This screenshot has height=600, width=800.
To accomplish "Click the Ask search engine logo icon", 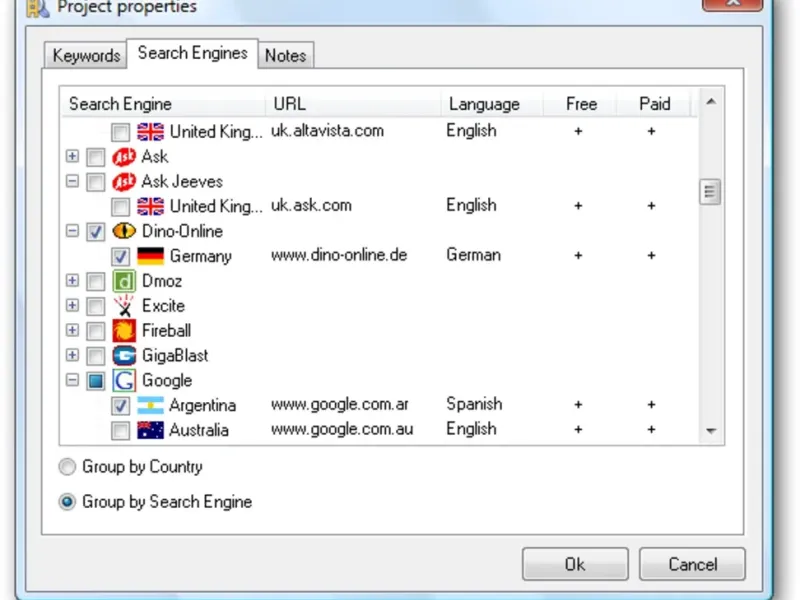I will point(124,157).
